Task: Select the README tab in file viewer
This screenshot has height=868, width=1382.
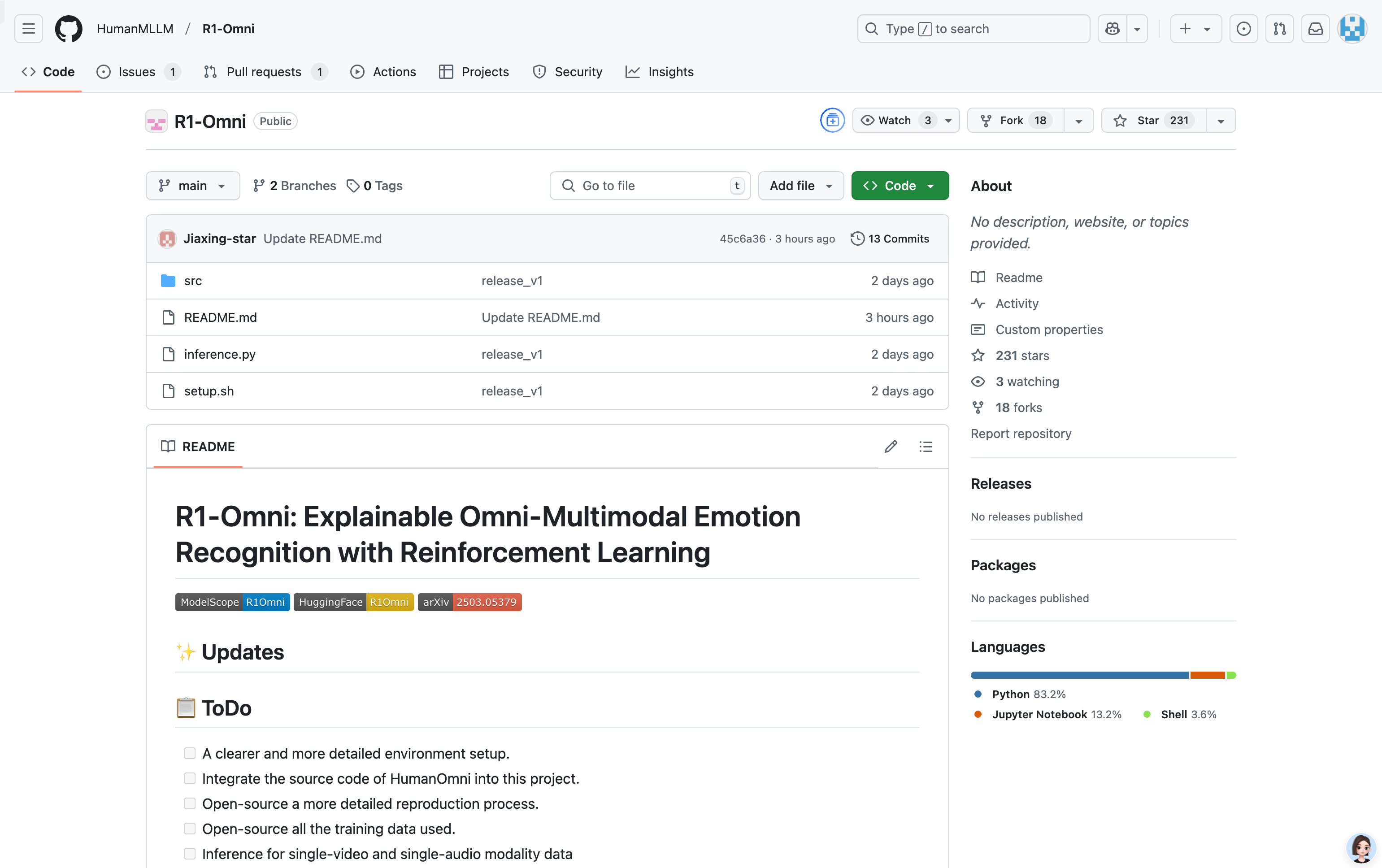Action: coord(198,447)
